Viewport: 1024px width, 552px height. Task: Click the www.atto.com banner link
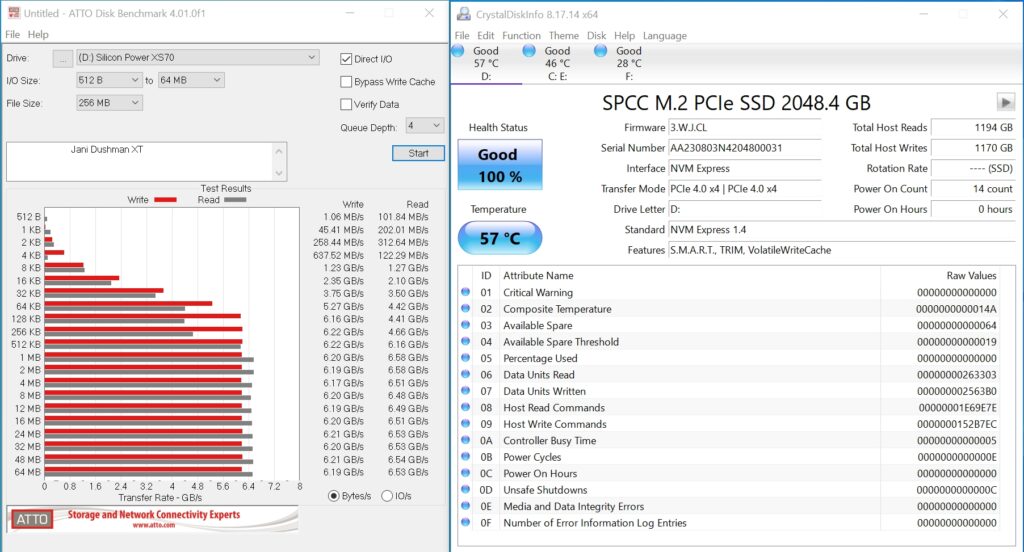click(153, 525)
